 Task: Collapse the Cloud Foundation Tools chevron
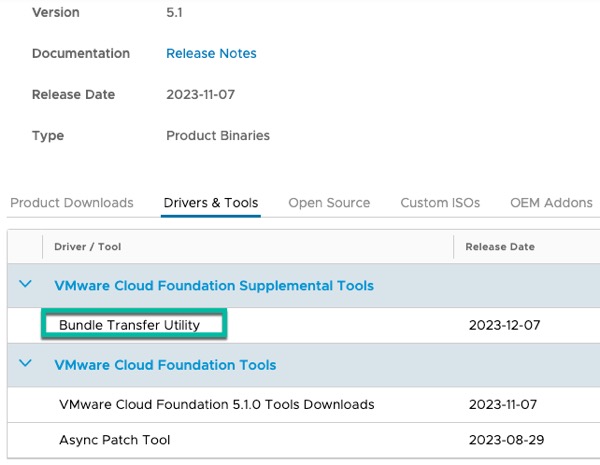point(25,365)
